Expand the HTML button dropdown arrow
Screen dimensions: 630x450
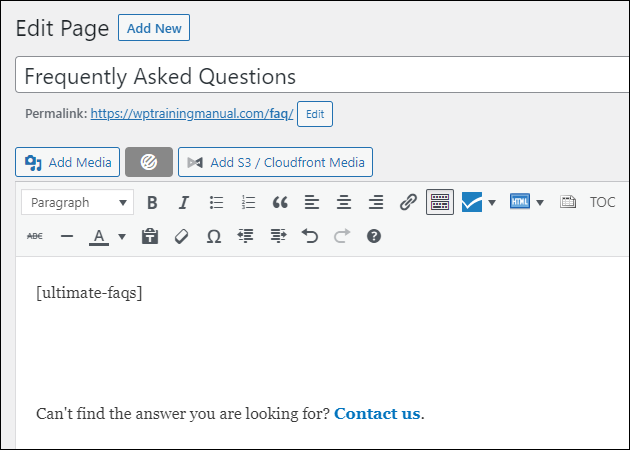540,202
